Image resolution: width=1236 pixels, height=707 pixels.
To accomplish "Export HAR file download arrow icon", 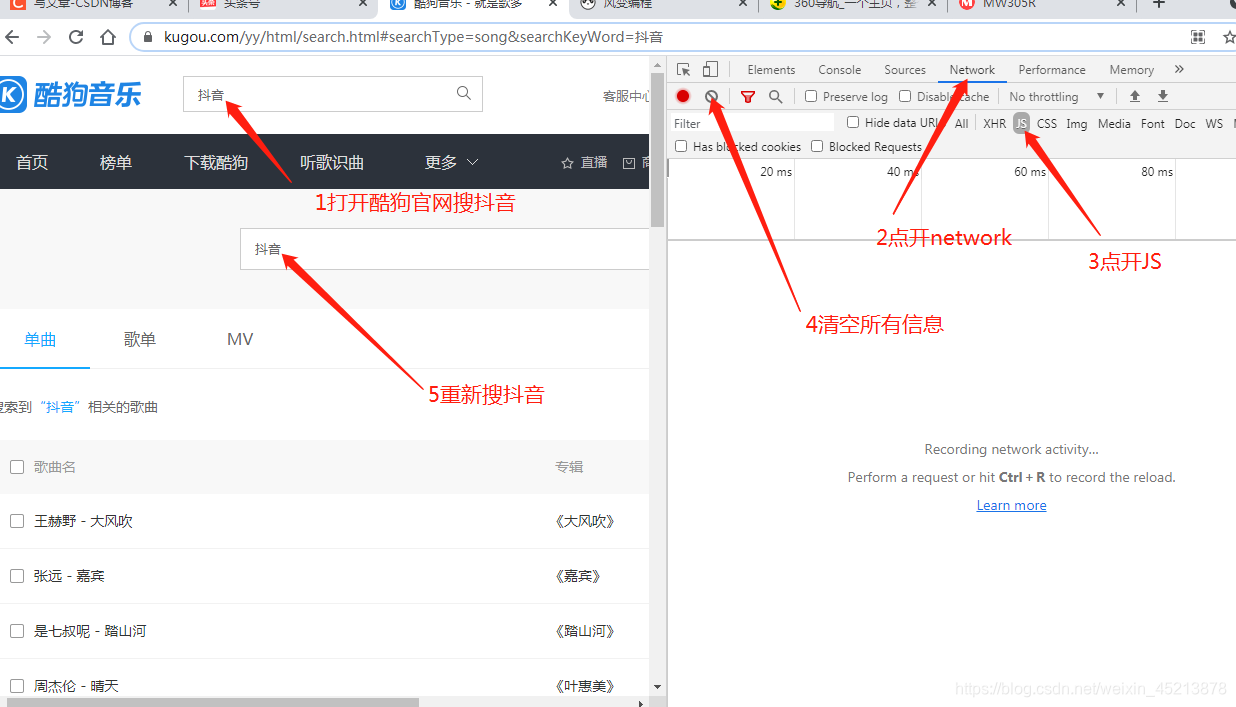I will click(1163, 96).
